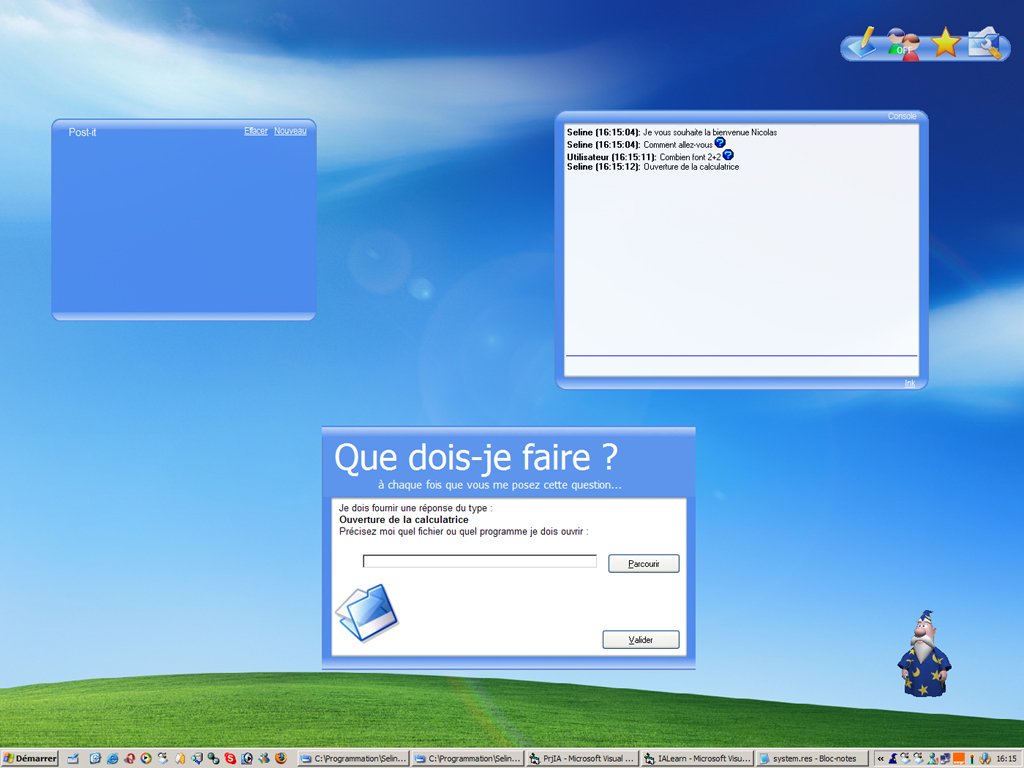This screenshot has width=1024, height=768.
Task: Click the wizard assistant character on desktop
Action: pos(924,653)
